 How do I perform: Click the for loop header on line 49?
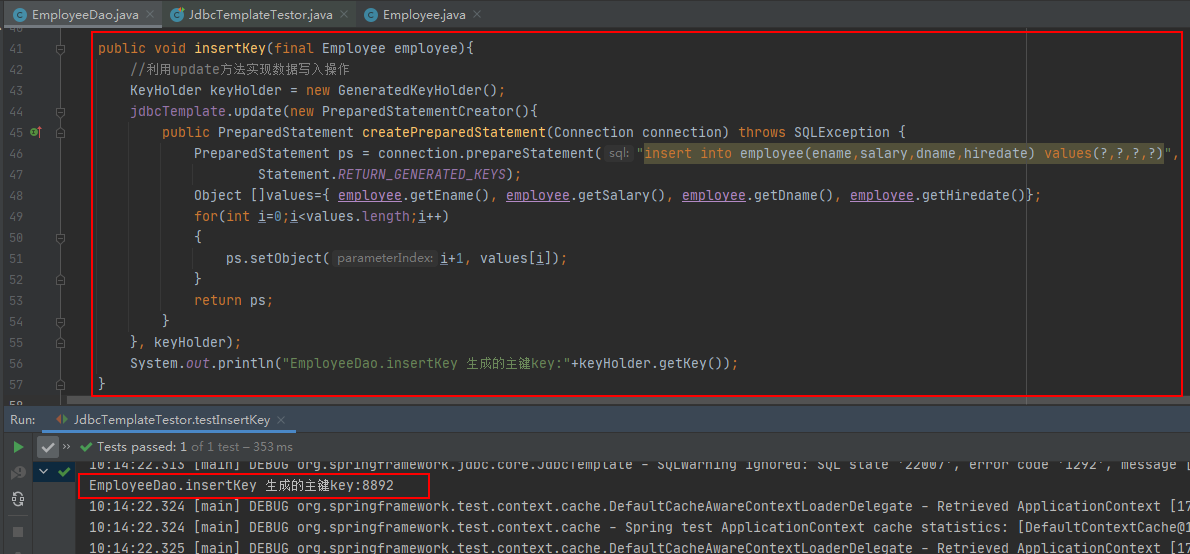click(x=321, y=216)
